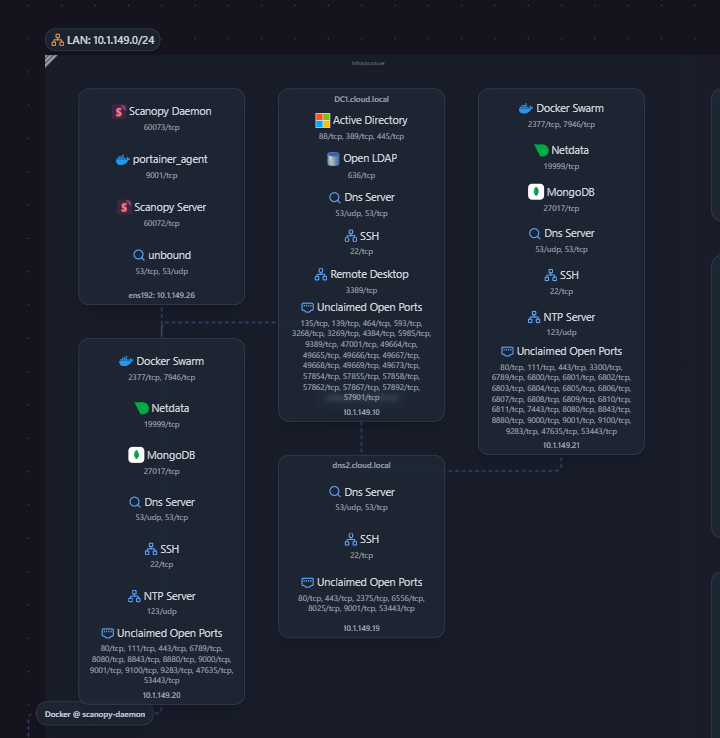Click the Docker Swarm icon on host 10.1.149.21

(525, 108)
